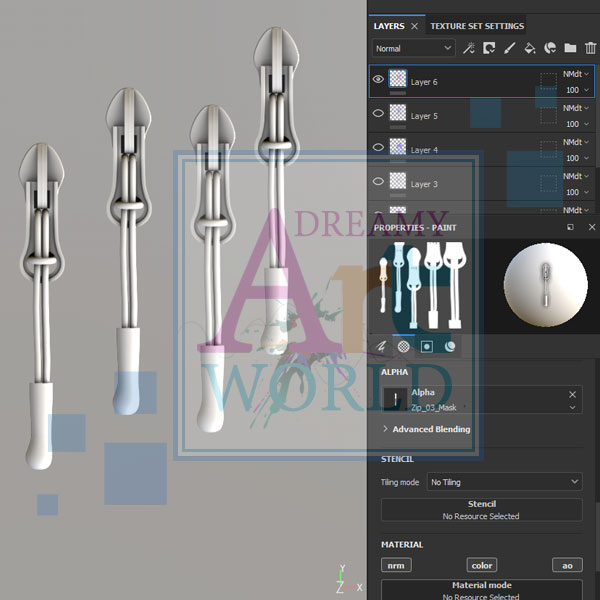
Task: Switch to the Texture Set Settings tab
Action: coord(476,26)
